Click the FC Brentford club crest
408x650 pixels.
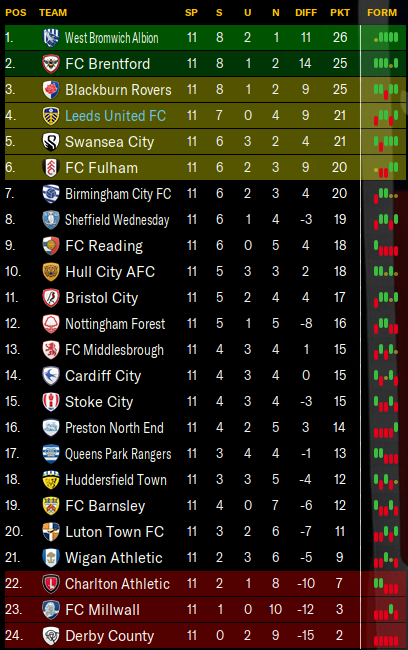pyautogui.click(x=51, y=64)
